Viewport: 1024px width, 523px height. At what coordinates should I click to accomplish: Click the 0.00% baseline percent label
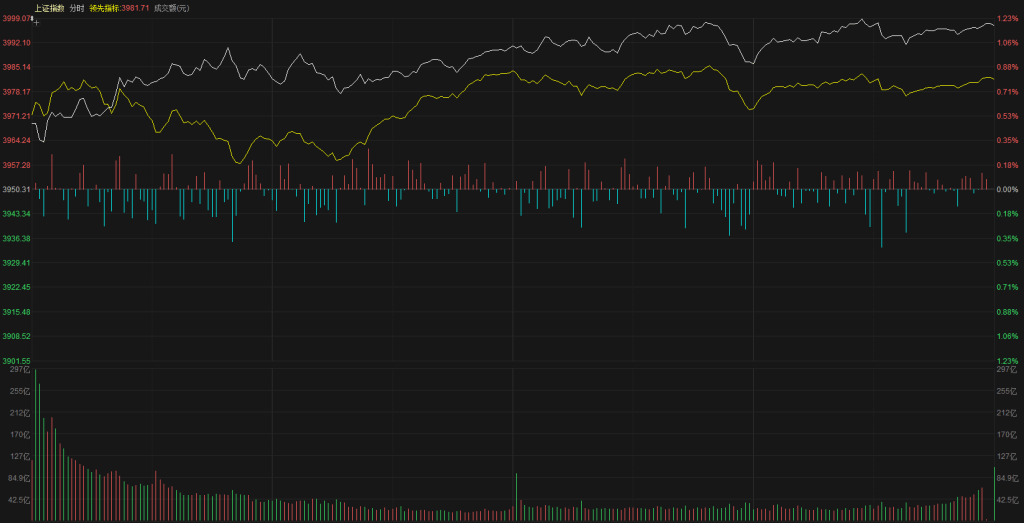(x=1006, y=189)
